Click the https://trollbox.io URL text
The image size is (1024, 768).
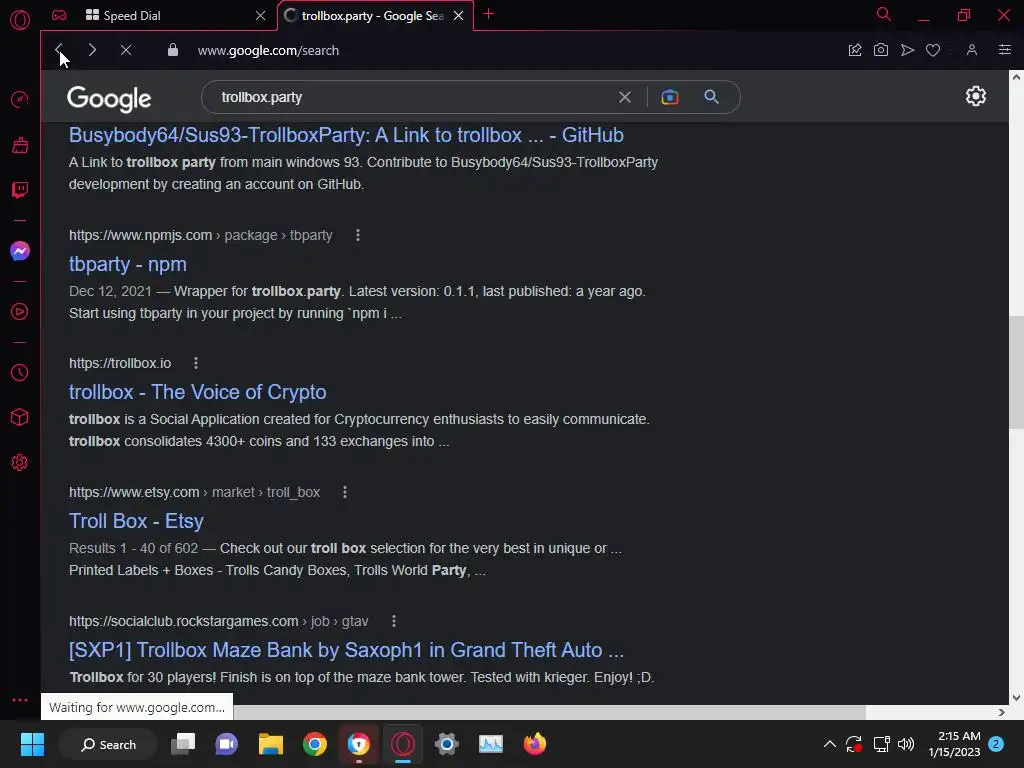[x=120, y=363]
